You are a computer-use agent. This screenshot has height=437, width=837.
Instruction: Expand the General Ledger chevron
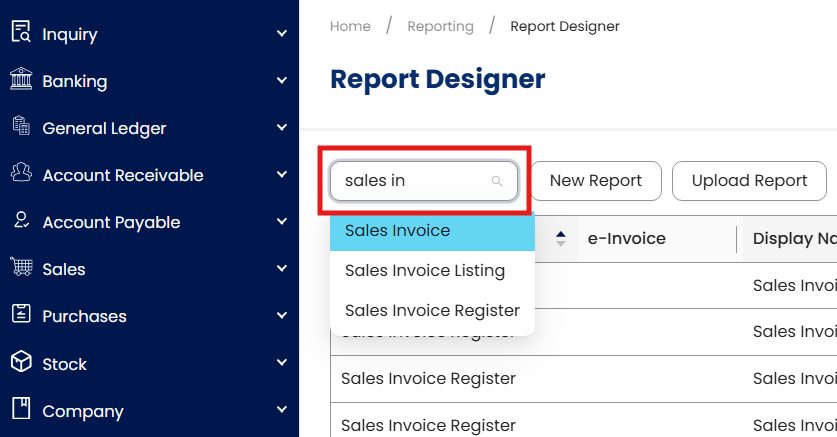[281, 128]
